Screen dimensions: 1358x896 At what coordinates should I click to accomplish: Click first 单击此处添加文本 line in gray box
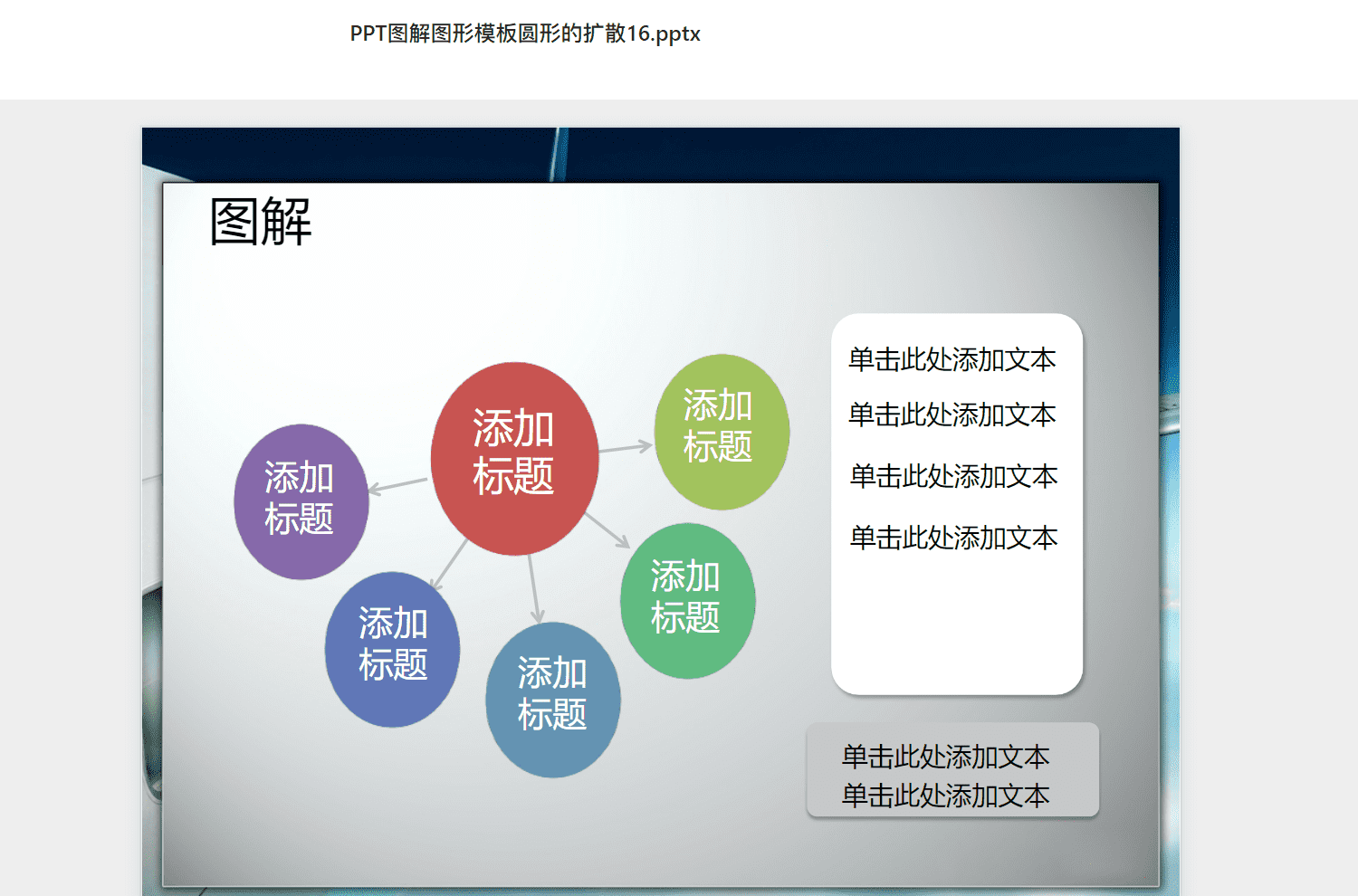click(946, 756)
